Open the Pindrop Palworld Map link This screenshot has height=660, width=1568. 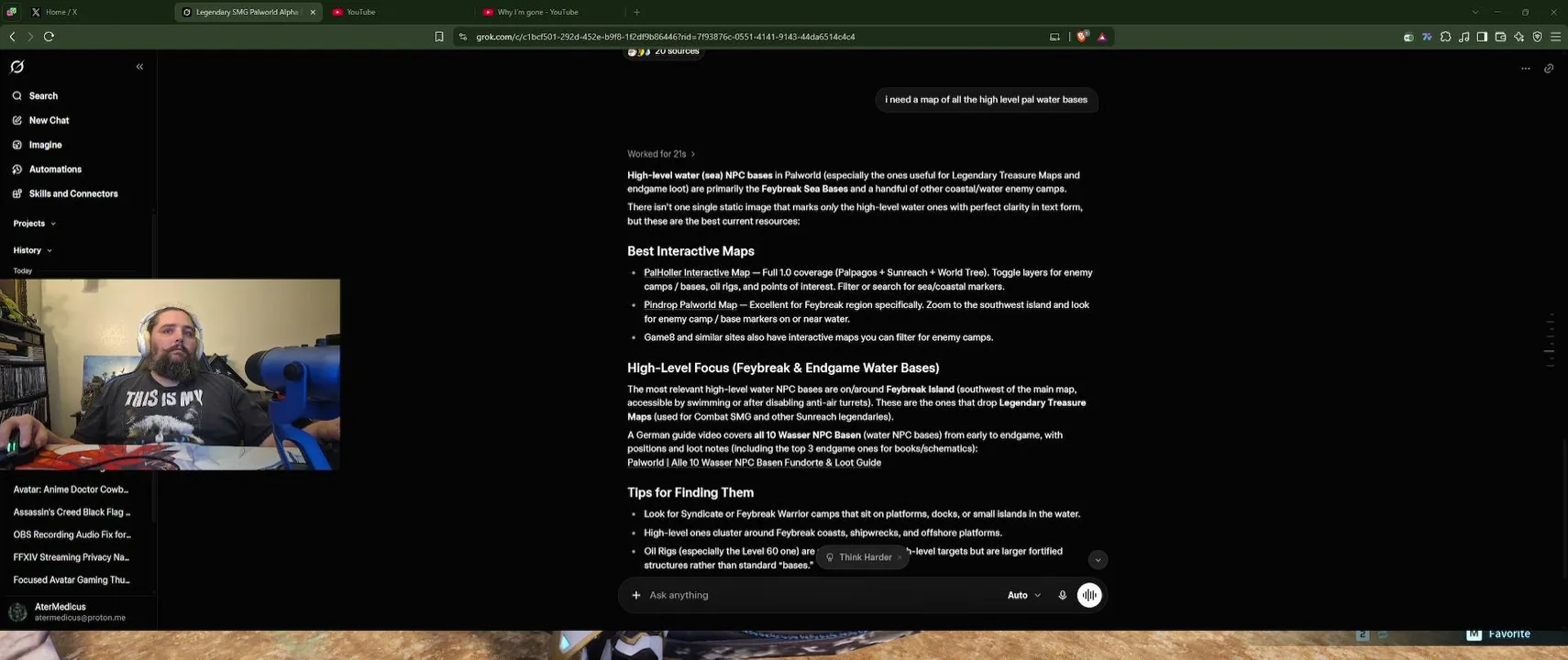pos(690,305)
